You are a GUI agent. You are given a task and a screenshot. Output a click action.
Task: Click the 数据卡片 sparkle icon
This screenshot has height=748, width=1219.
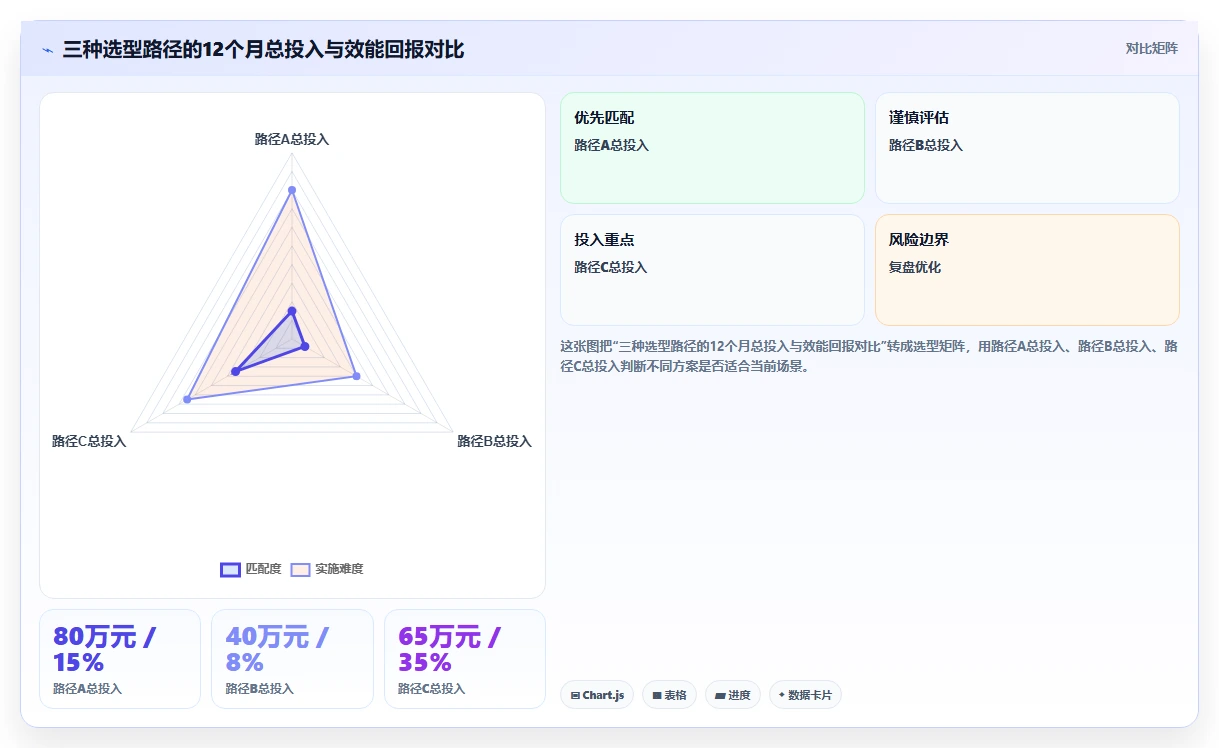pos(782,695)
